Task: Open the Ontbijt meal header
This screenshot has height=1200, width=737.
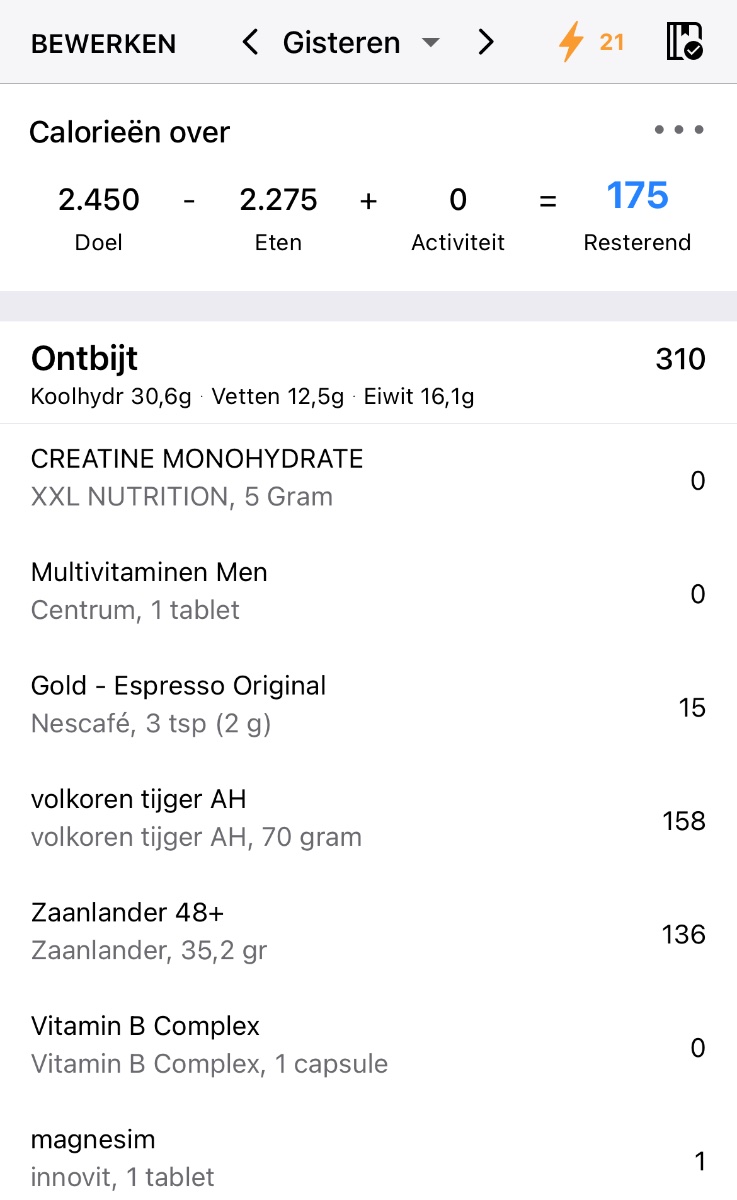Action: [85, 358]
